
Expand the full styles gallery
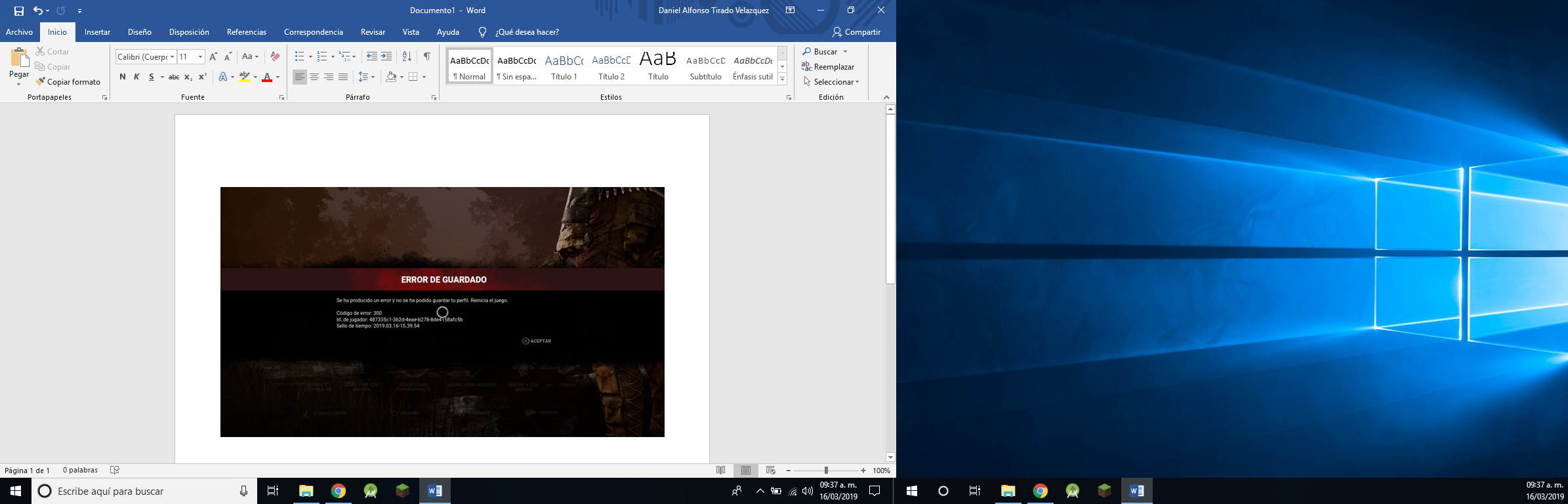click(782, 79)
